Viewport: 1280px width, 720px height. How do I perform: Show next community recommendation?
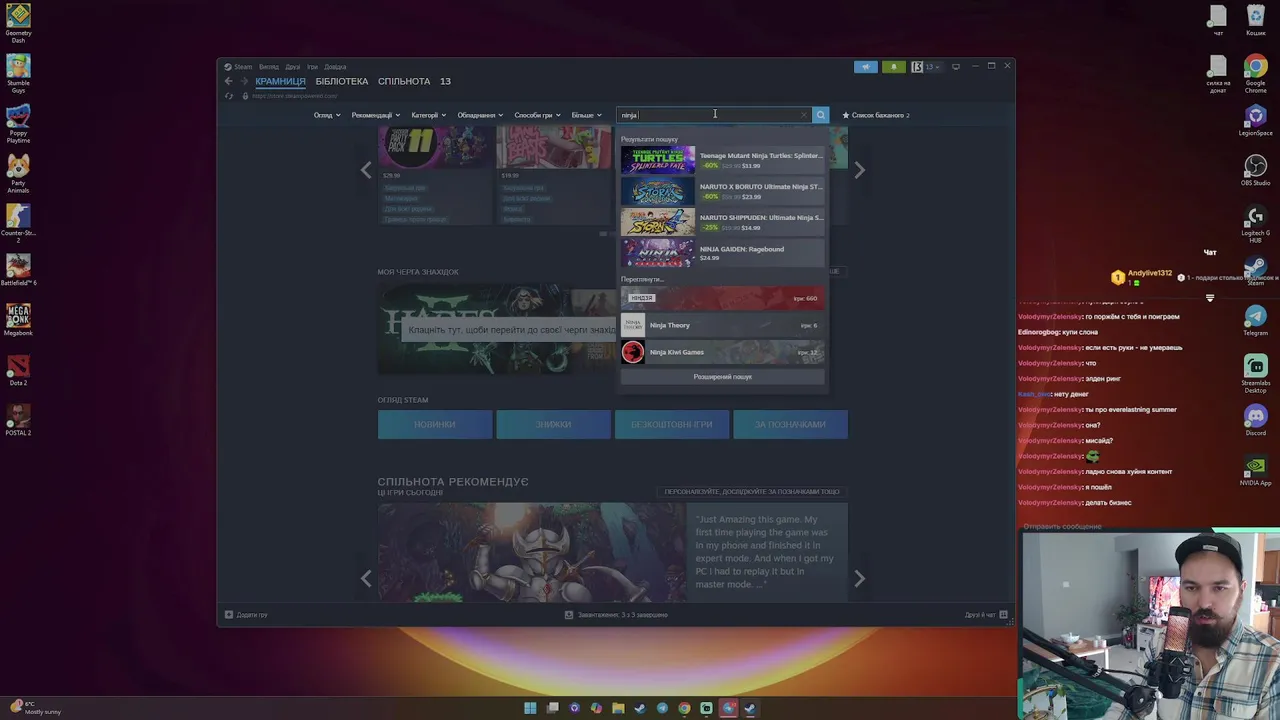tap(859, 578)
